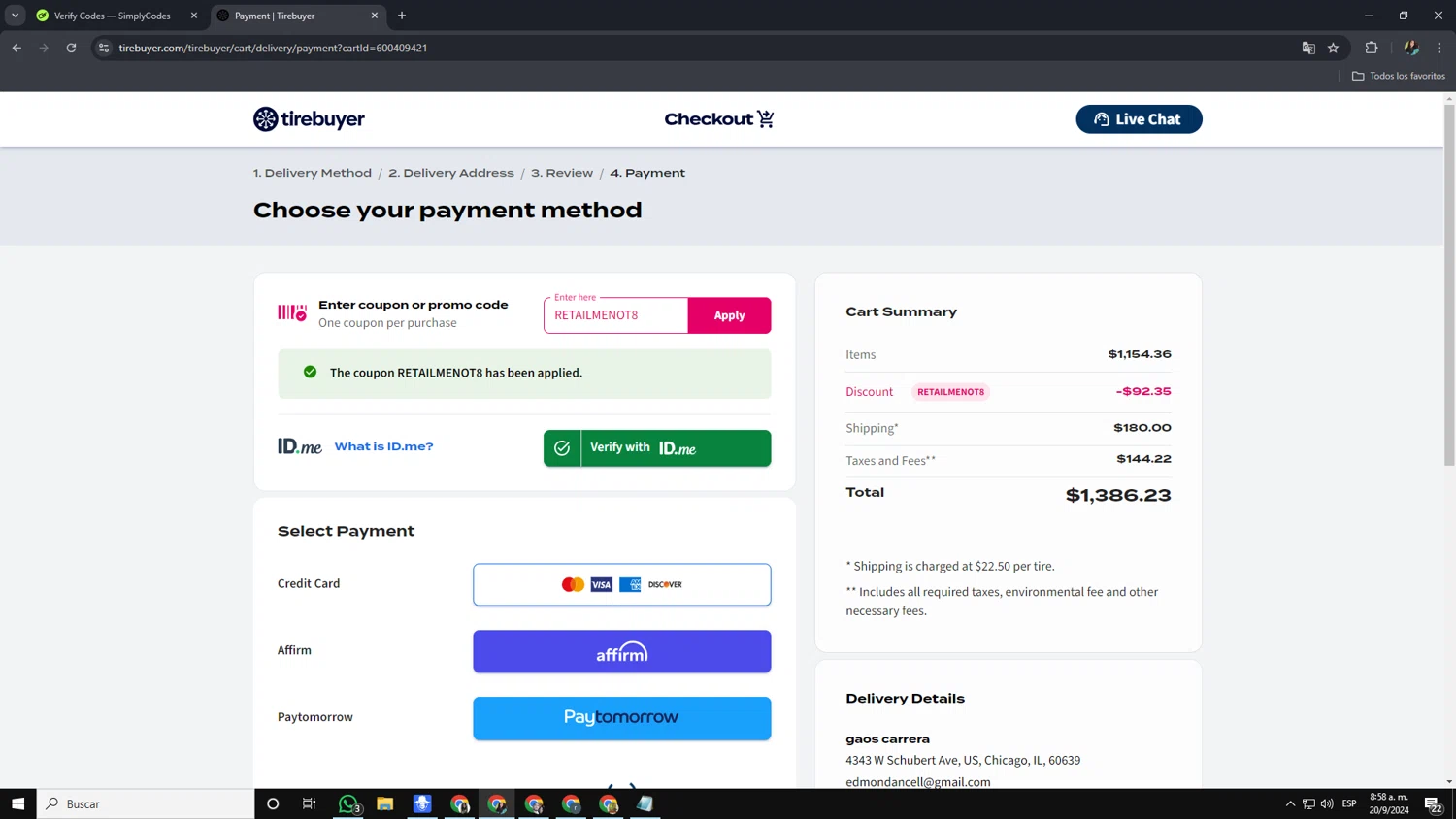View site information icon

point(104,48)
